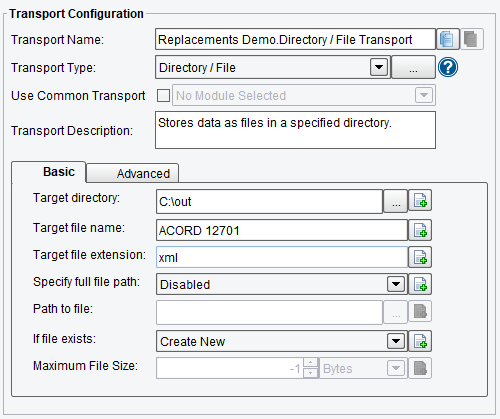Click the Target file extension field containing xml
500x419 pixels.
click(x=282, y=257)
